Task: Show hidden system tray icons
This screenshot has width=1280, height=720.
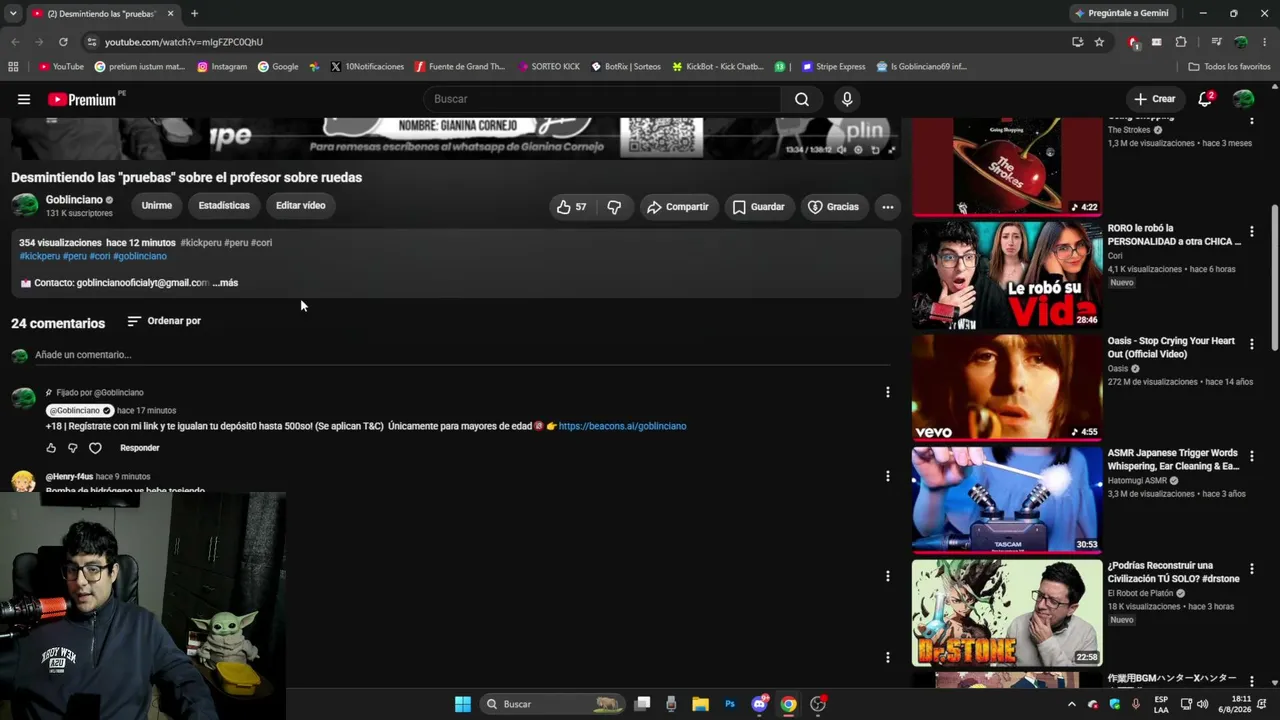Action: coord(1072,704)
